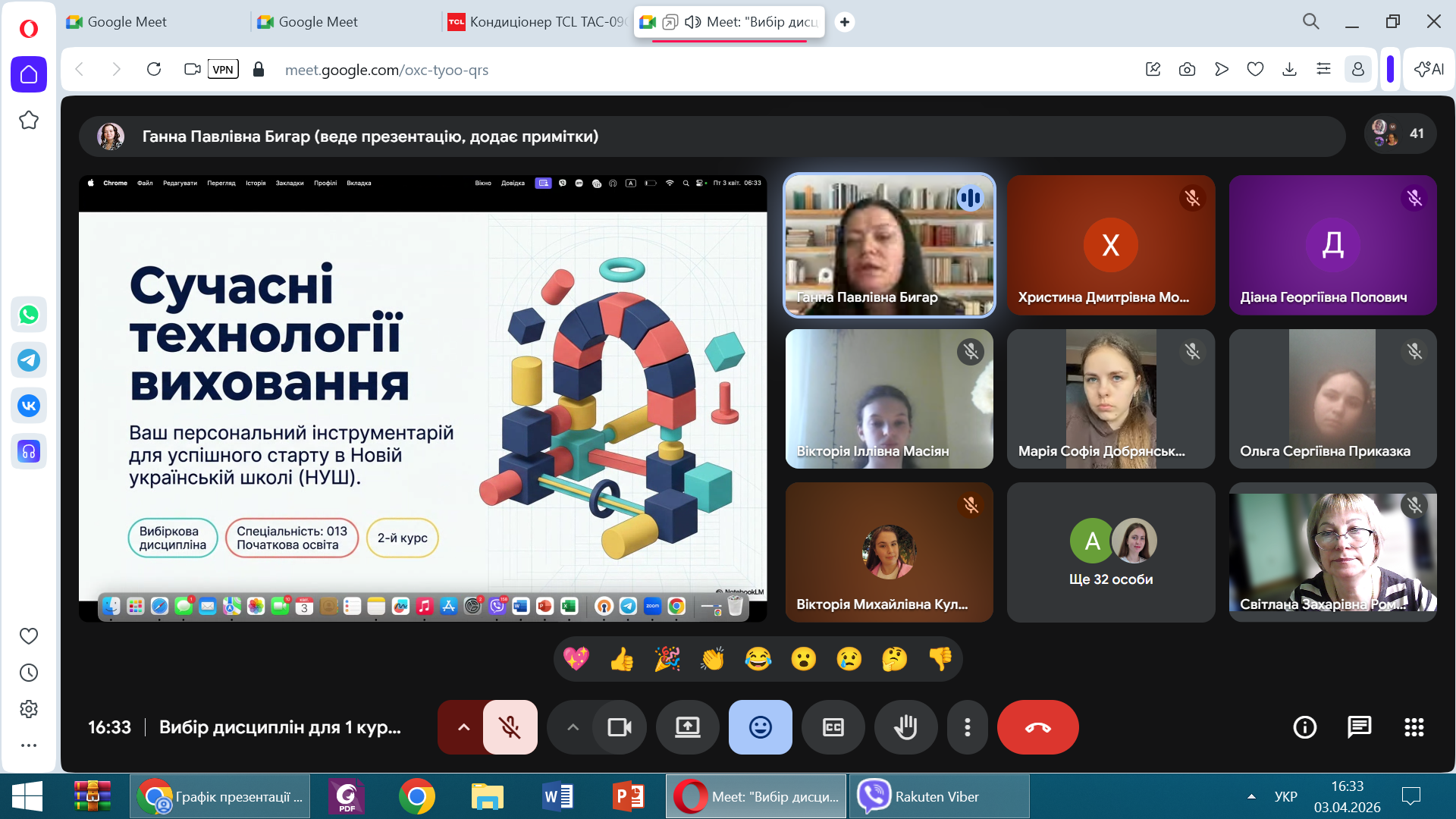This screenshot has height=819, width=1456.
Task: Switch to first Google Meet tab
Action: point(154,22)
